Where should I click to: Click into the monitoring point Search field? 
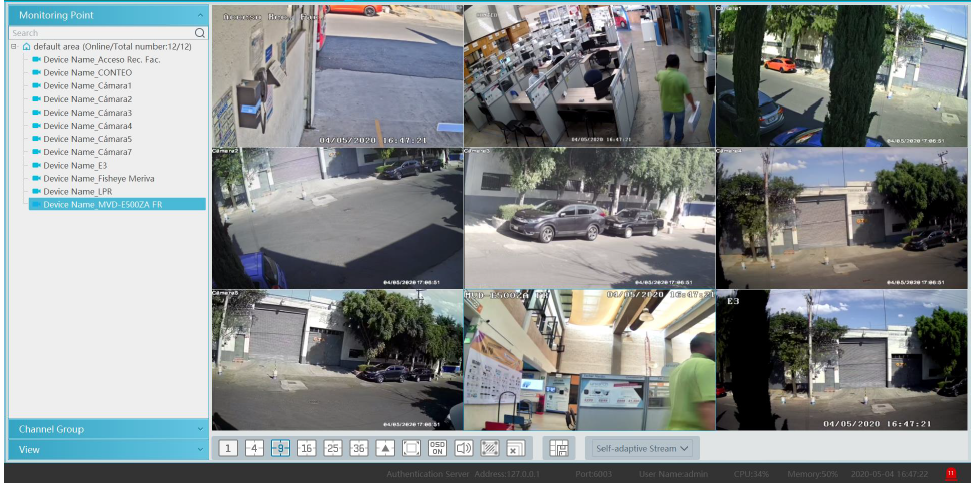[100, 33]
